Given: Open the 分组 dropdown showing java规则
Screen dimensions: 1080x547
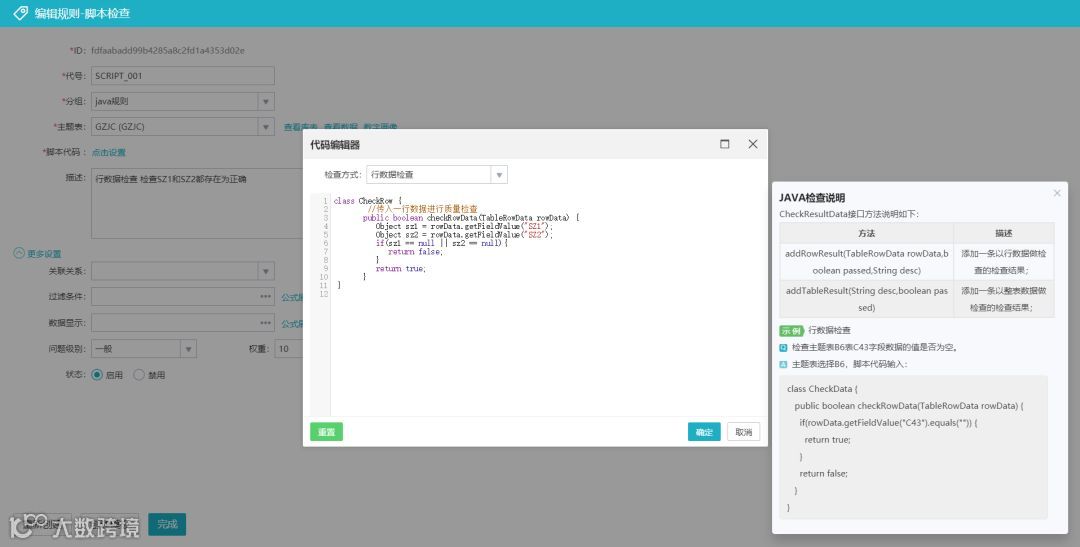Looking at the screenshot, I should tap(183, 101).
